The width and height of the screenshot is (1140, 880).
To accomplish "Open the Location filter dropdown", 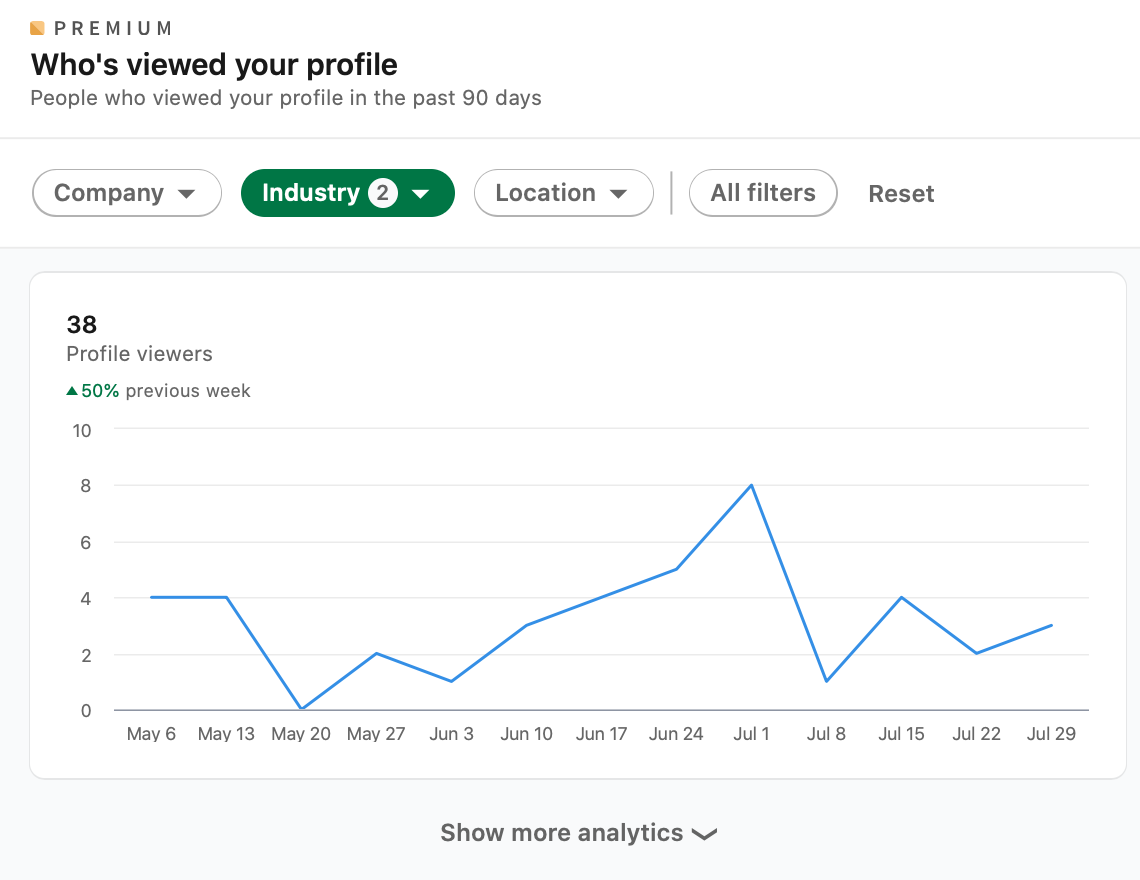I will (x=563, y=193).
